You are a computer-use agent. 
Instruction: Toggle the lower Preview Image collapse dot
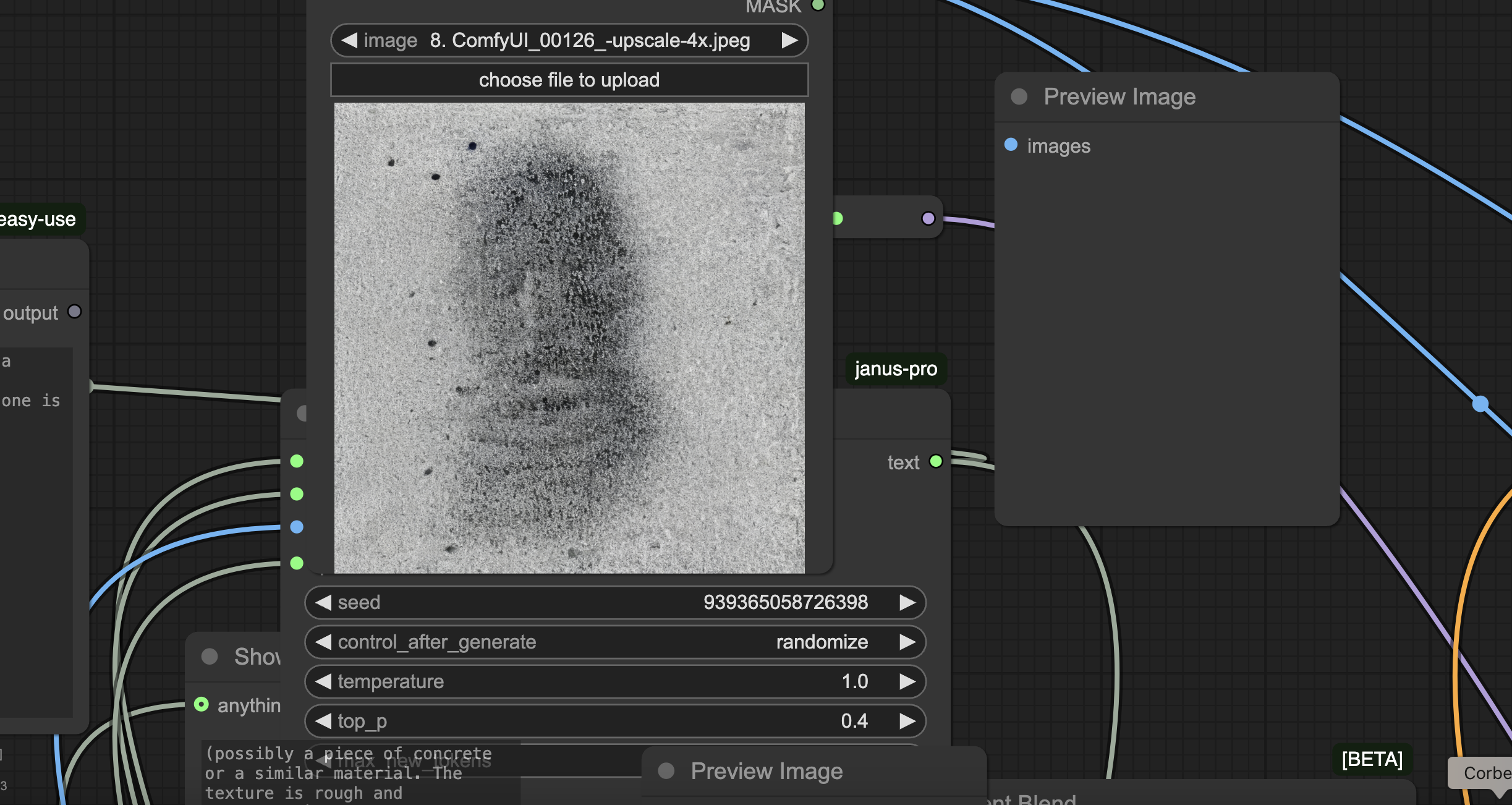[x=666, y=770]
